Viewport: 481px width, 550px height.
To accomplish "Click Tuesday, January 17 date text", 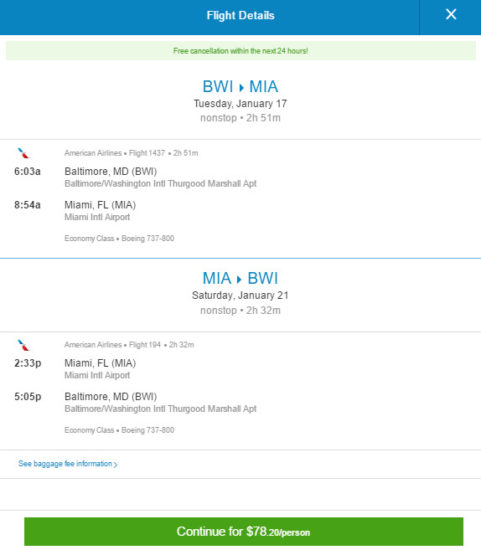I will [x=240, y=104].
